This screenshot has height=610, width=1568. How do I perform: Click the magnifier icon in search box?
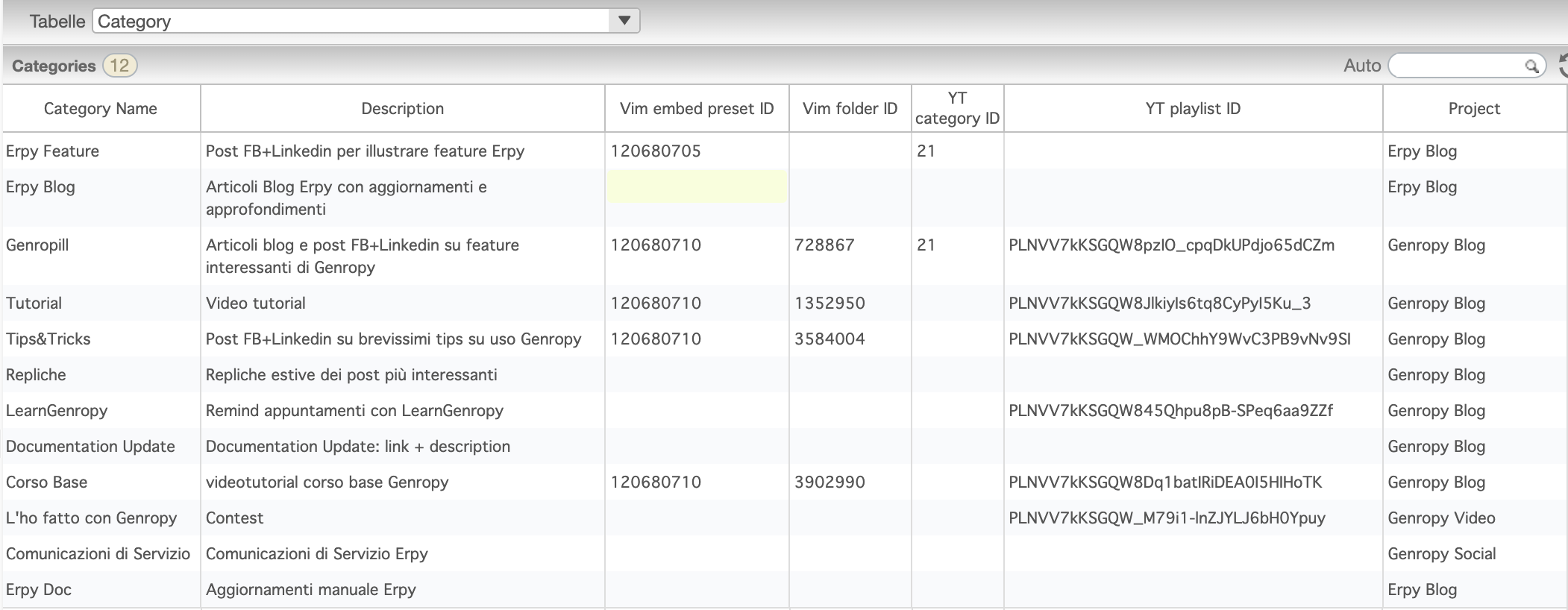pyautogui.click(x=1531, y=66)
